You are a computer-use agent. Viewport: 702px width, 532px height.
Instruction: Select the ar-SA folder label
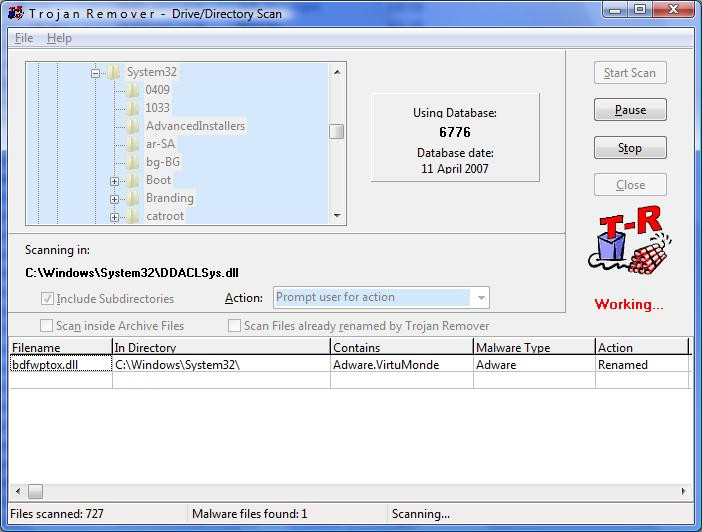(x=160, y=144)
